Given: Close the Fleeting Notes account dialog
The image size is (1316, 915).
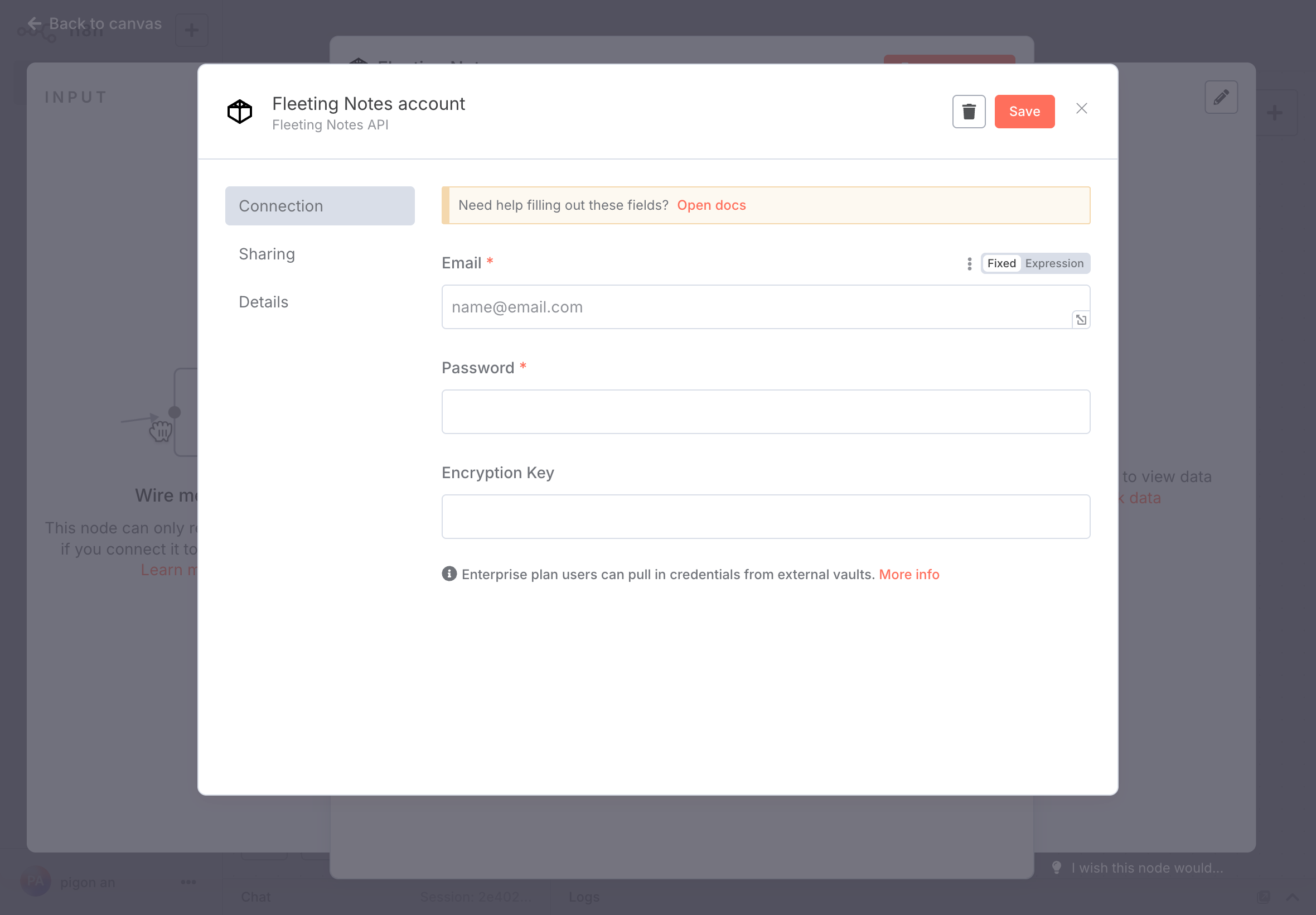Looking at the screenshot, I should coord(1081,108).
